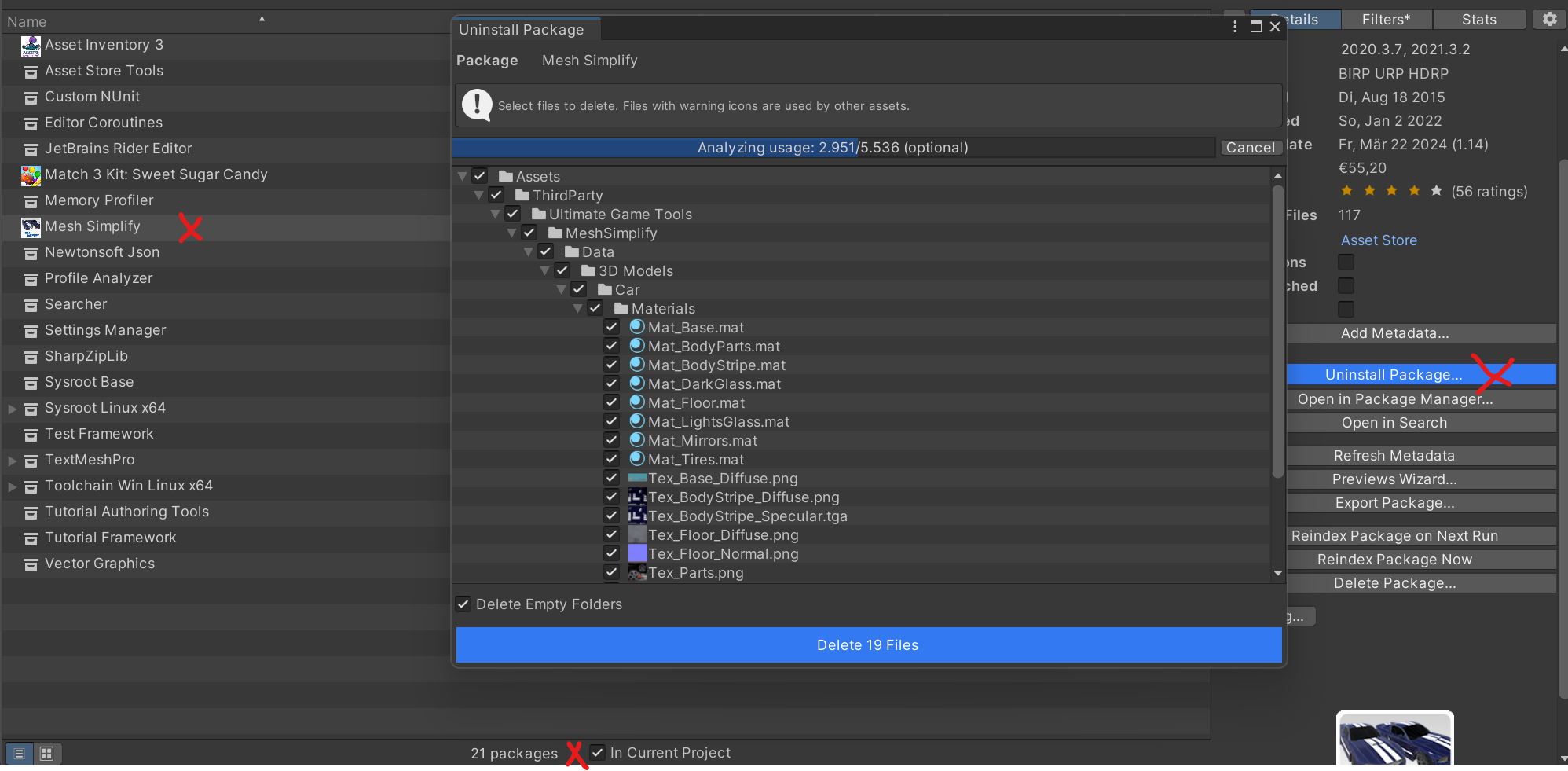Uncheck the MeshSimplify folder checkbox
Viewport: 1568px width, 771px height.
click(529, 233)
